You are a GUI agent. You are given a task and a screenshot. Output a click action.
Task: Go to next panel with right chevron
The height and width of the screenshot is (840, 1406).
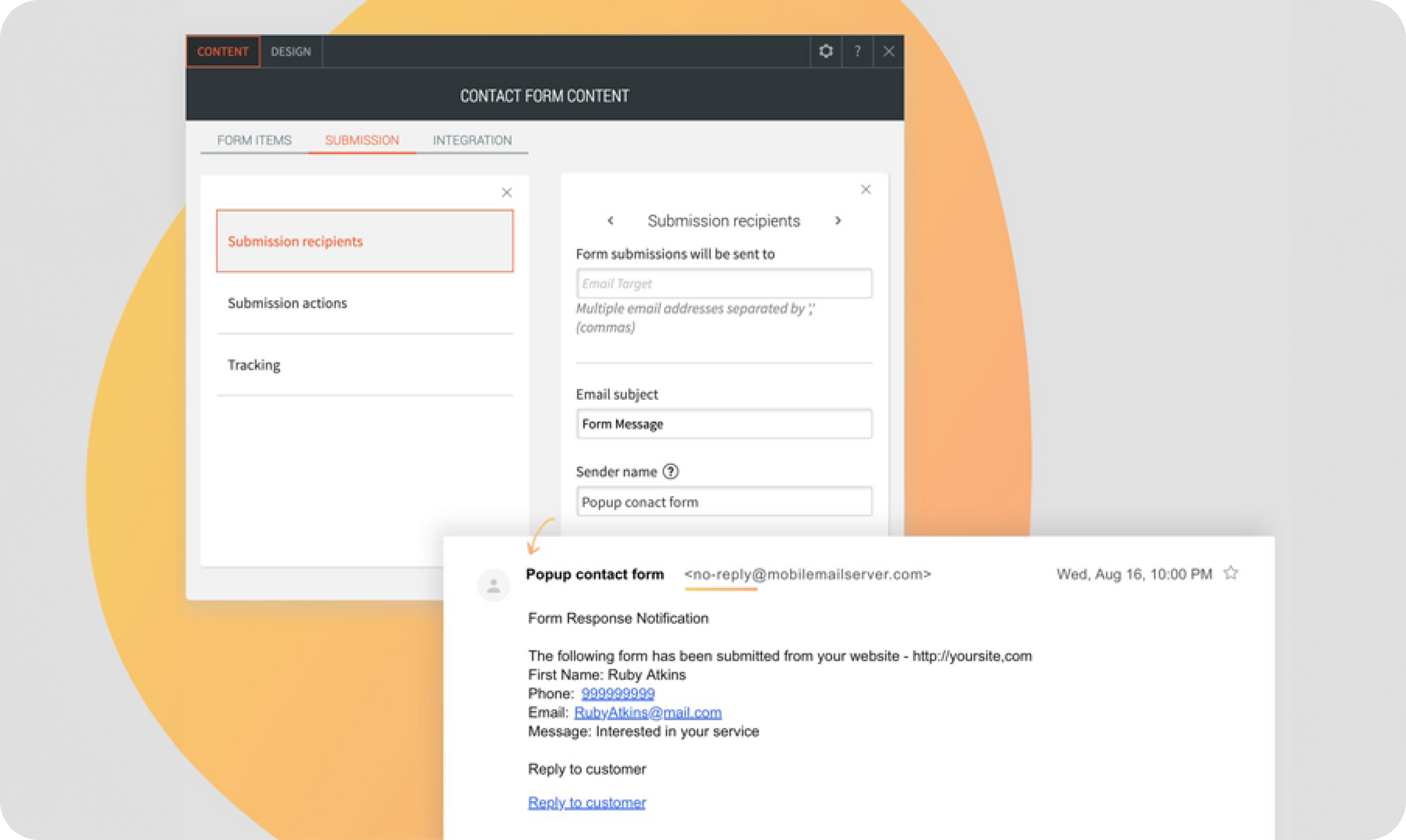pyautogui.click(x=838, y=220)
